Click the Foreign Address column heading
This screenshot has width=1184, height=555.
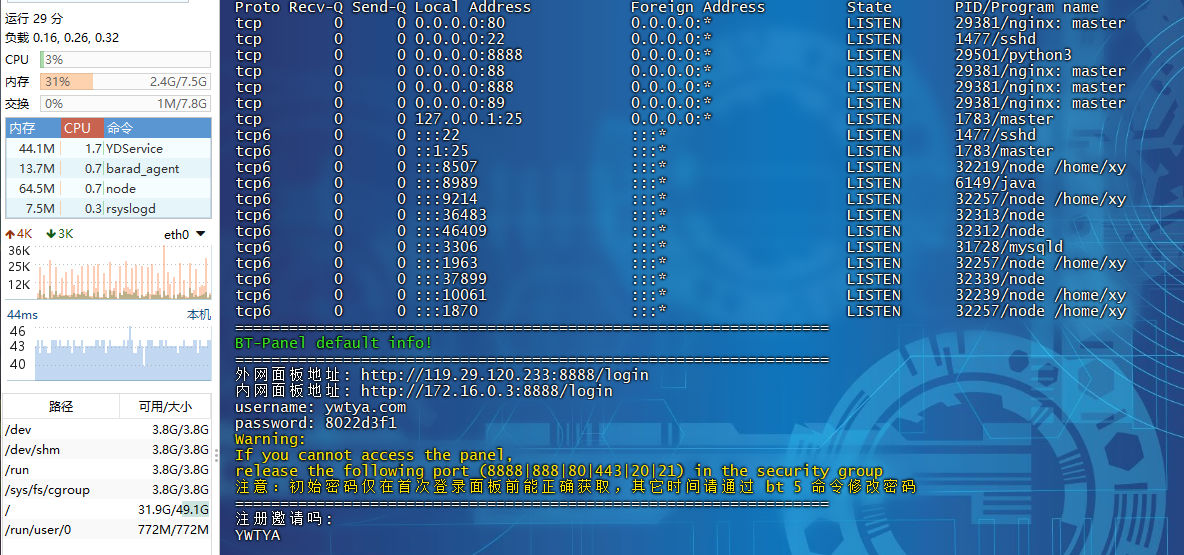698,8
